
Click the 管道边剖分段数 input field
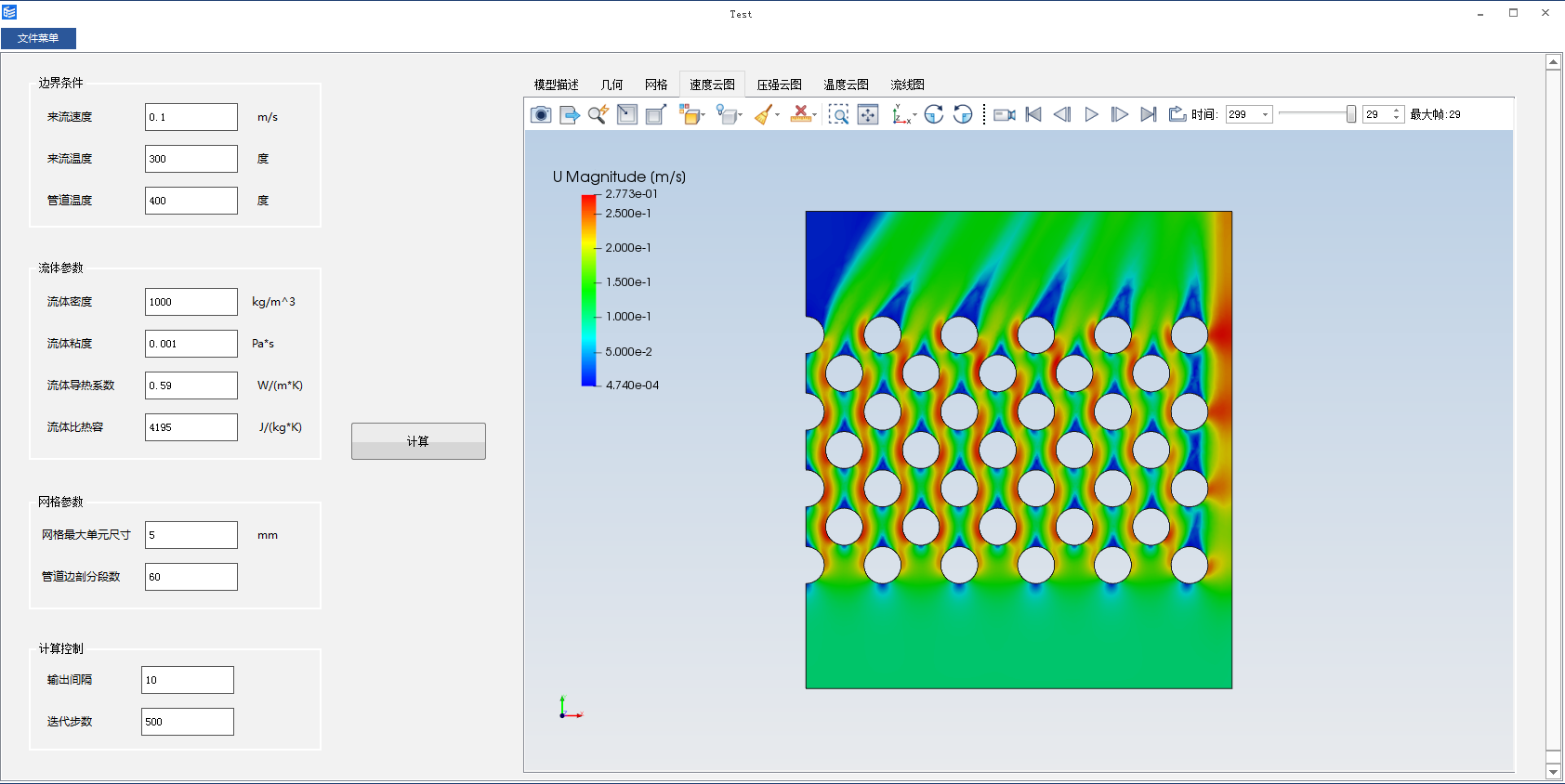click(x=191, y=577)
